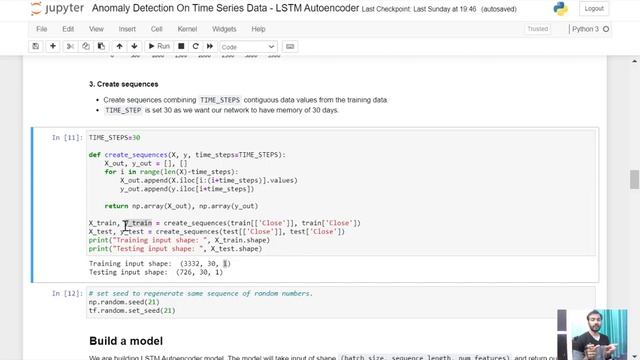The image size is (640, 360).
Task: Restart kernel and run all cells icon
Action: [x=210, y=47]
